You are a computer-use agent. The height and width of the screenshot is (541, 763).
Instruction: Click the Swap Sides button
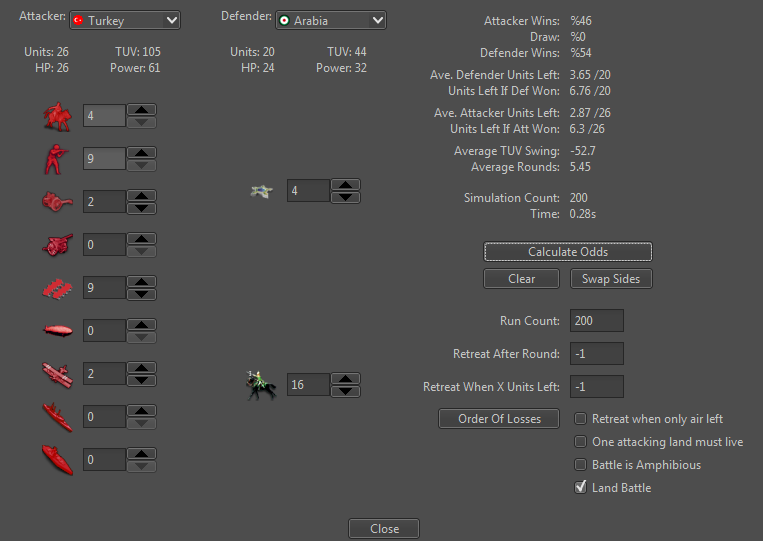pyautogui.click(x=611, y=279)
